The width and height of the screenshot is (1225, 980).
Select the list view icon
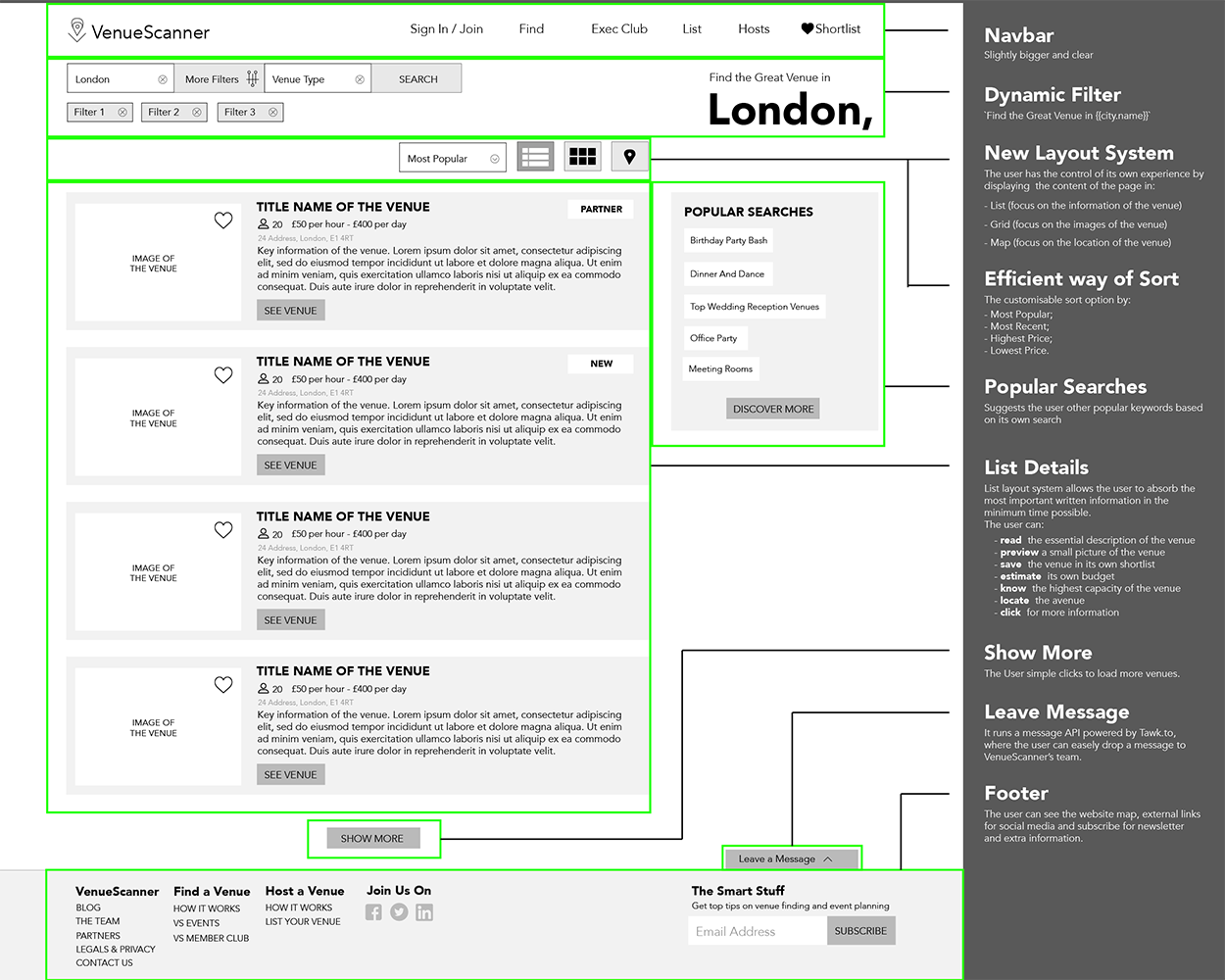[x=535, y=156]
